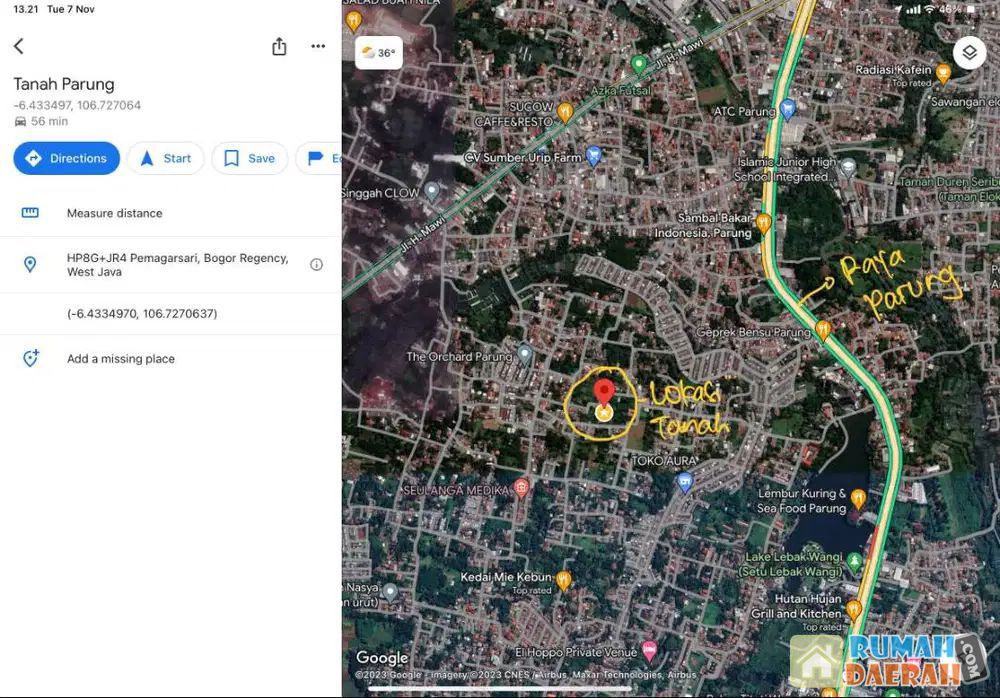Open the share icon
Screen dimensions: 1000x698
coord(279,46)
